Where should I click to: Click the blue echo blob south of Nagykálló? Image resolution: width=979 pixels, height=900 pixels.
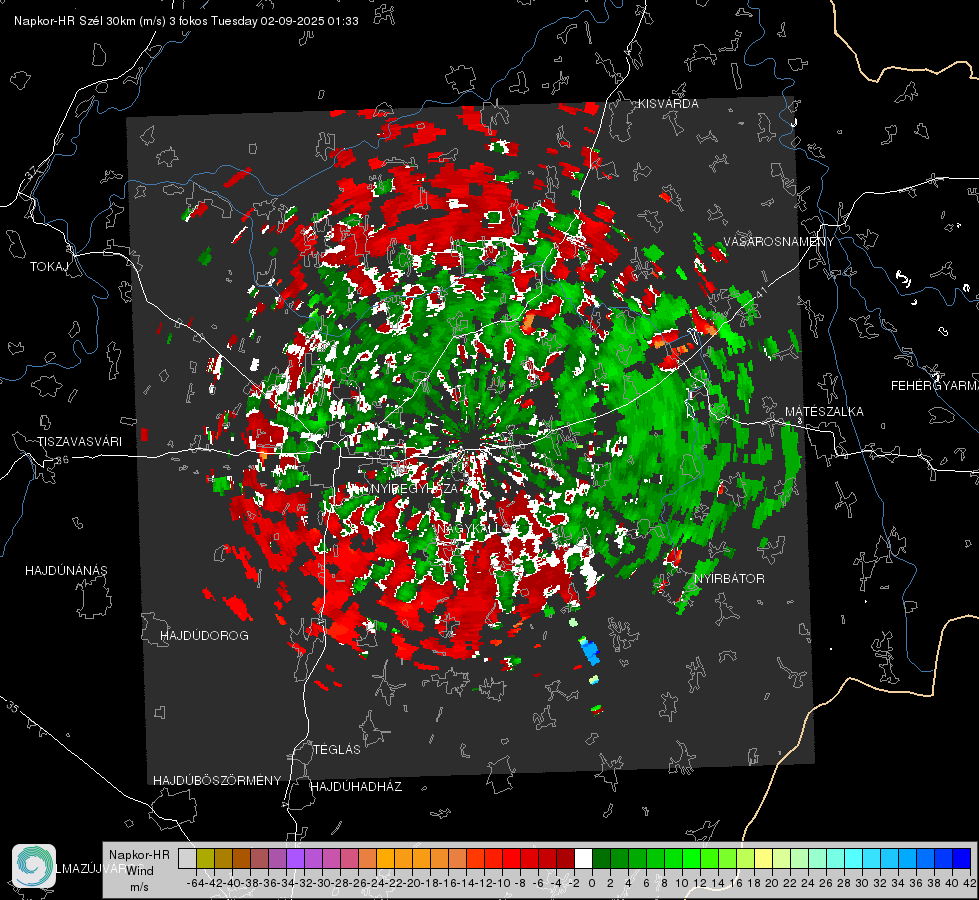590,651
